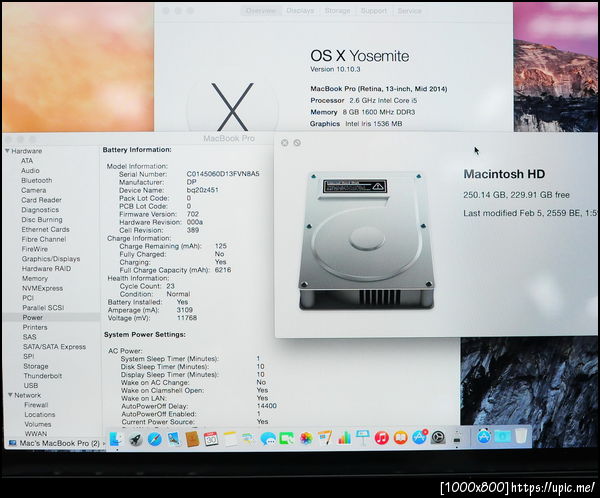Image resolution: width=600 pixels, height=498 pixels.
Task: Click serial number C0145060D13FVN8A5
Action: click(x=223, y=174)
